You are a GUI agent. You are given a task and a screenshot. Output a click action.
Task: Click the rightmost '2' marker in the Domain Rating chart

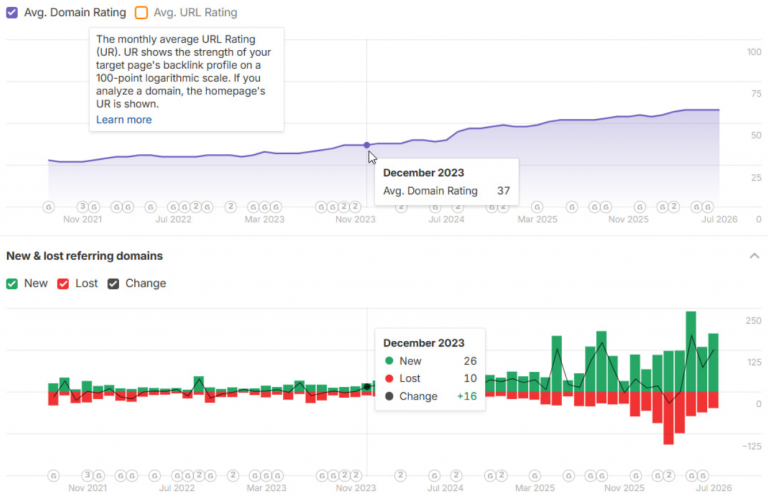[674, 207]
